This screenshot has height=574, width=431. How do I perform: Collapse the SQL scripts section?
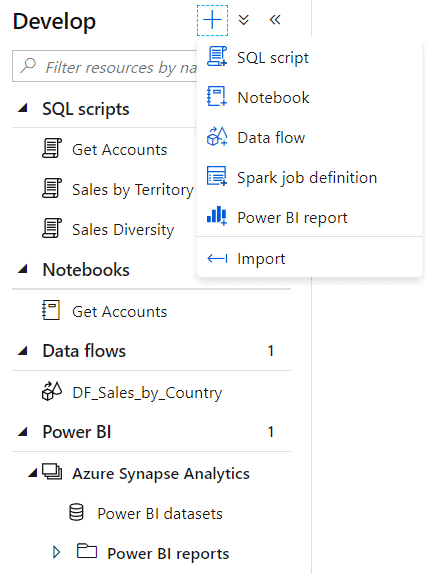point(23,108)
